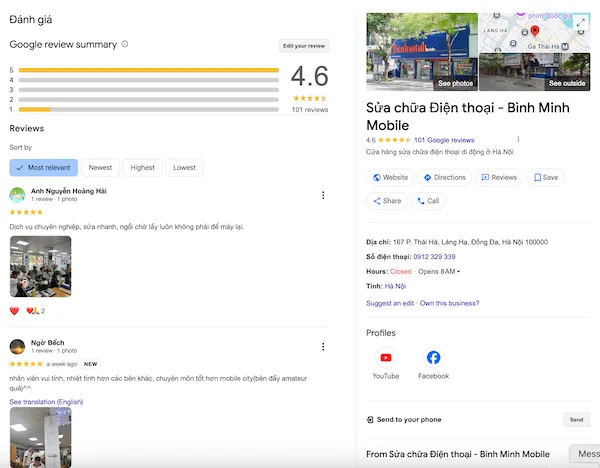
Task: Sort reviews by Lowest rating
Action: [x=184, y=167]
